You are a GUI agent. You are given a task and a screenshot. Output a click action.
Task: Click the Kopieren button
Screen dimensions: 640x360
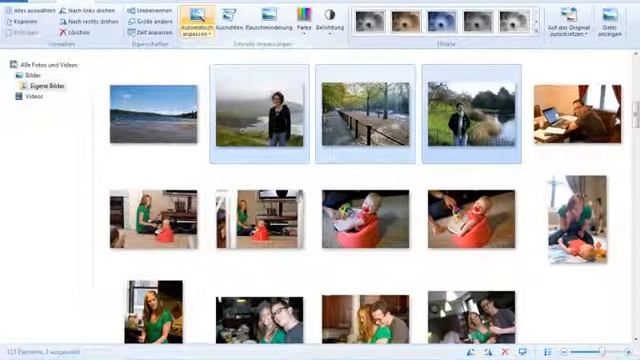pyautogui.click(x=22, y=21)
